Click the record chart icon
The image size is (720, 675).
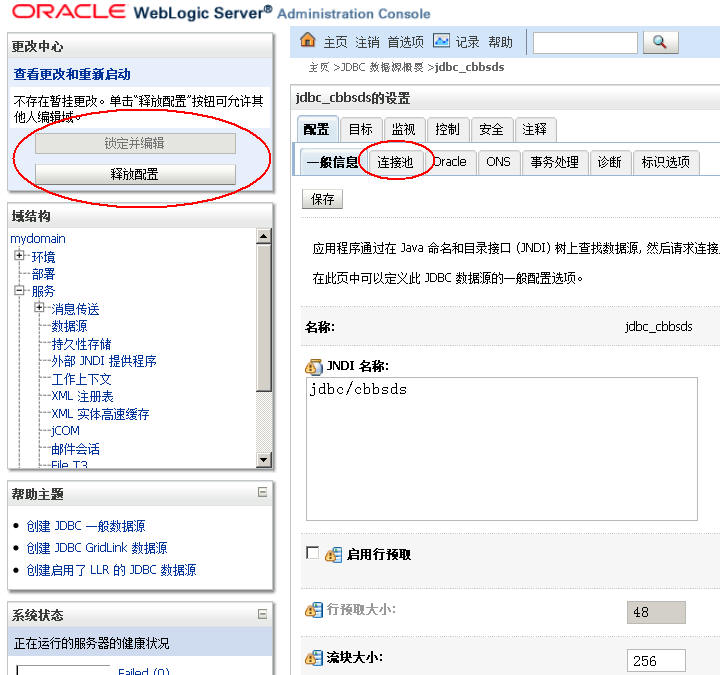tap(441, 41)
